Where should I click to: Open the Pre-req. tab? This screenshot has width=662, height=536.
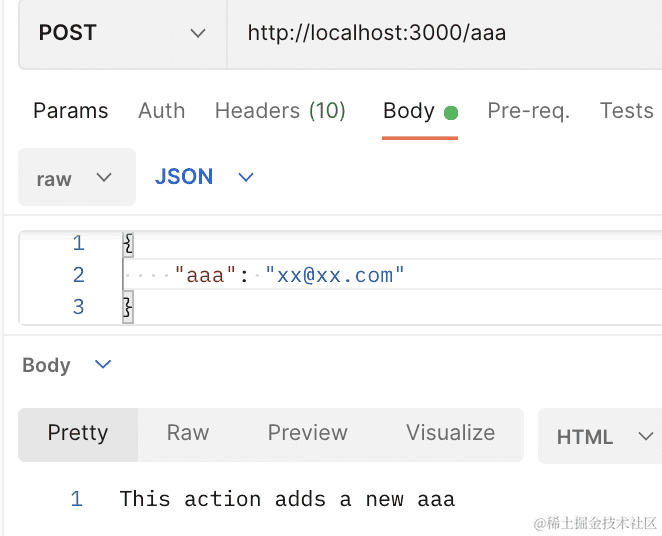528,111
